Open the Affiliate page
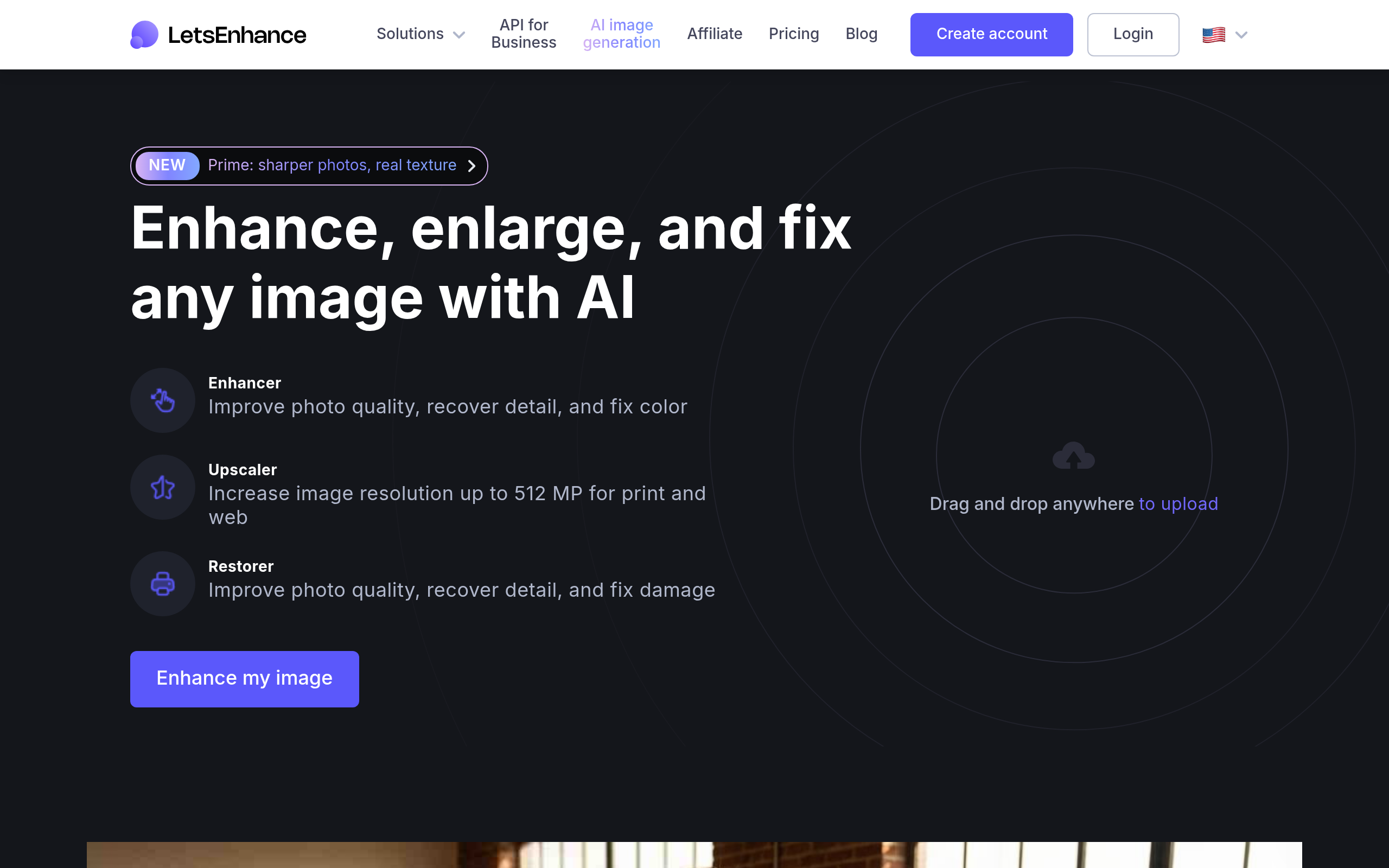The height and width of the screenshot is (868, 1389). click(x=715, y=34)
